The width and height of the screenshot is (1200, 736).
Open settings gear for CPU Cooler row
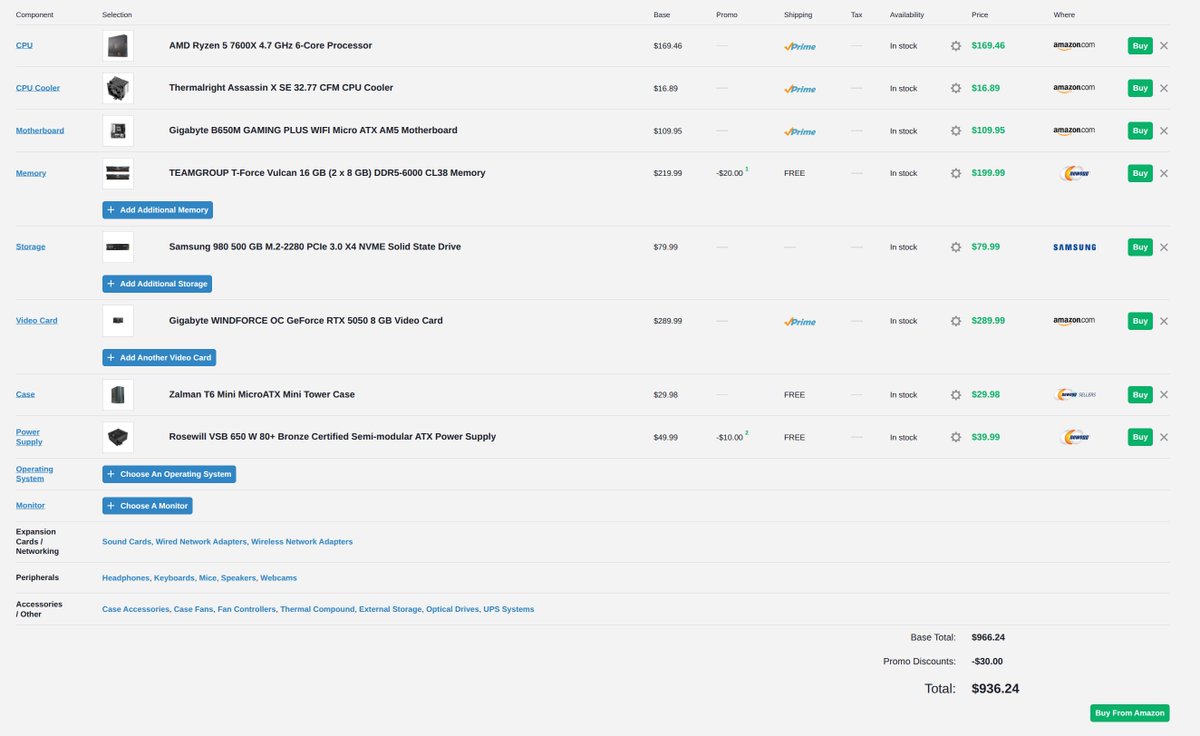tap(956, 88)
